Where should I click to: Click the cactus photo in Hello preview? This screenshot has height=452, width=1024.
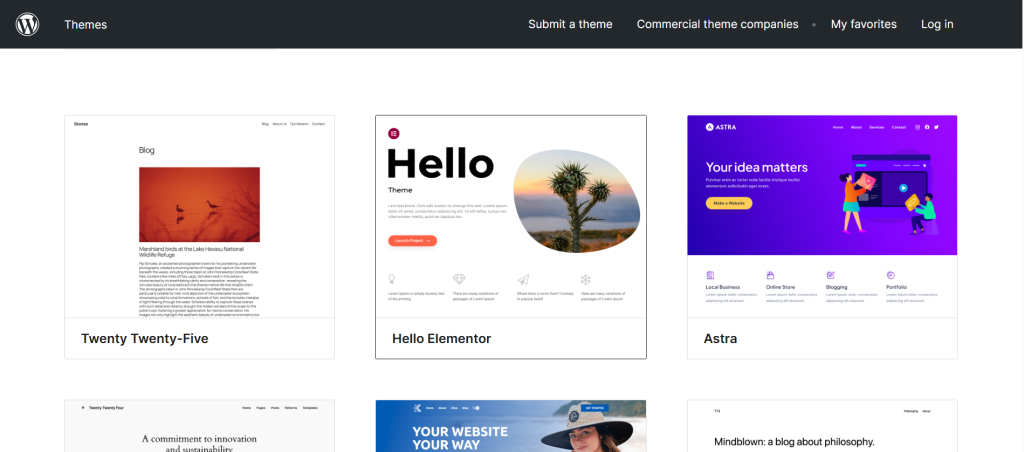577,201
